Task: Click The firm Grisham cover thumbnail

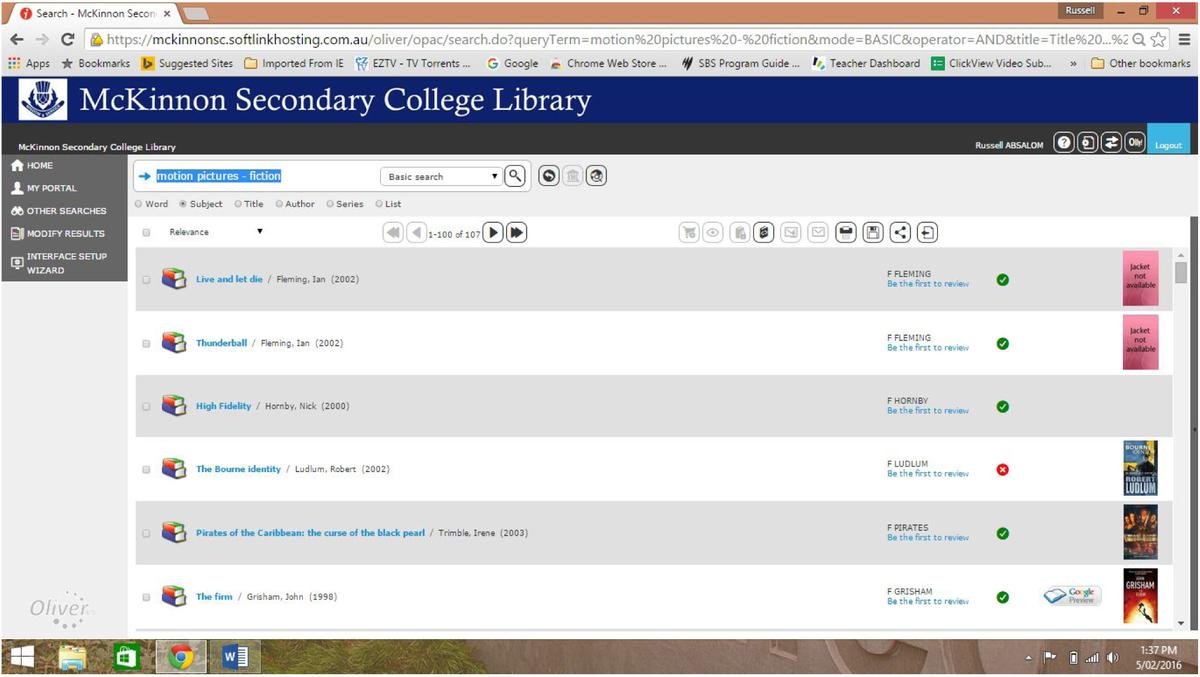Action: 1140,596
